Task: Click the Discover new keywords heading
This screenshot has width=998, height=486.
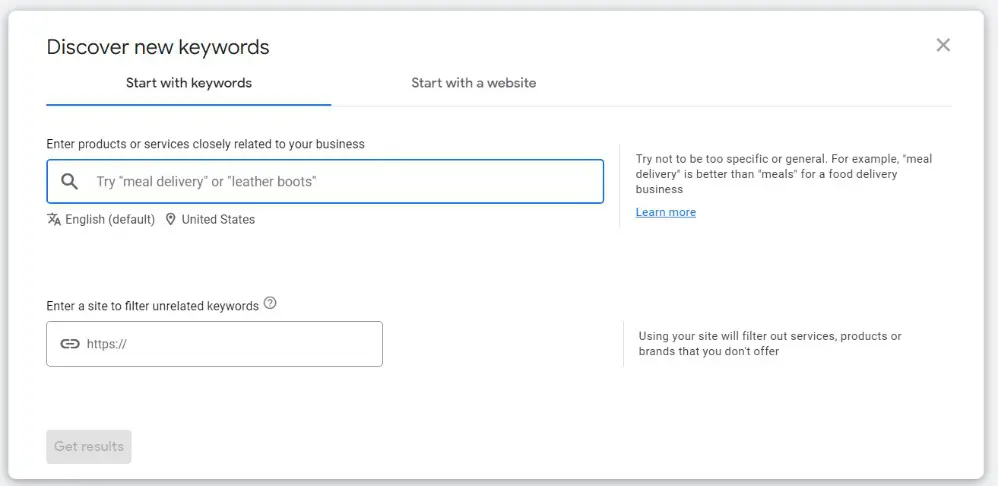Action: 158,47
